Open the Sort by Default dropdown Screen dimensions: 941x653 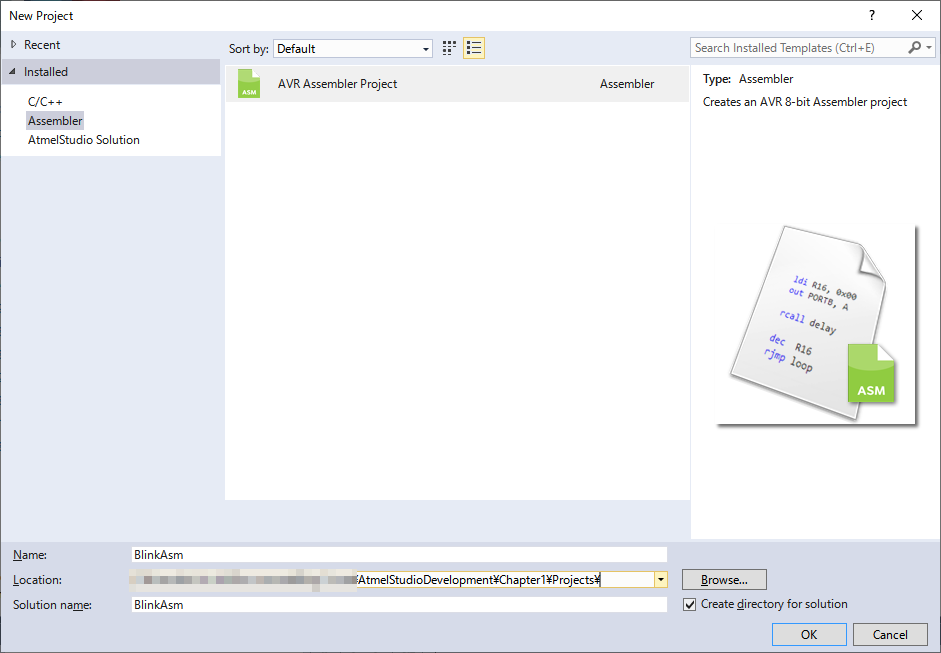pos(353,49)
